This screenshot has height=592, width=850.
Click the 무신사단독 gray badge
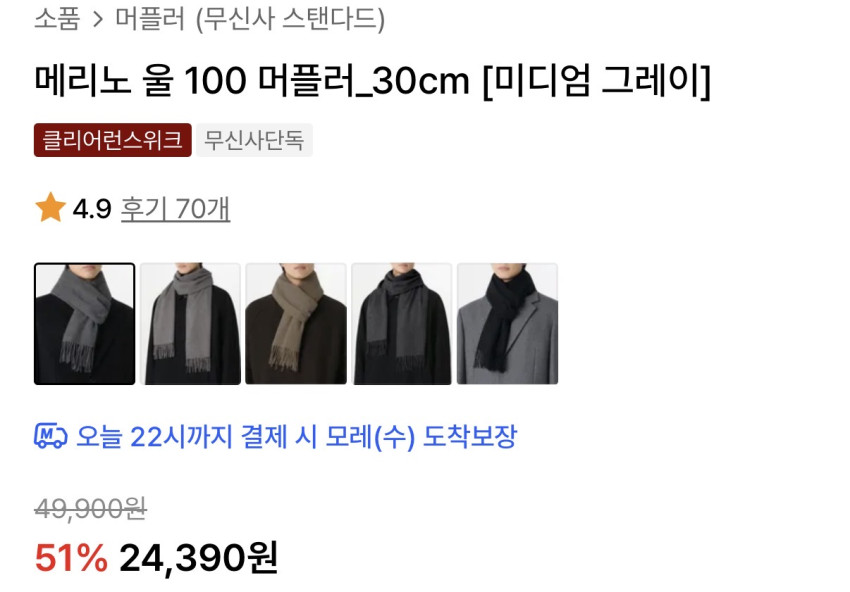tap(254, 140)
